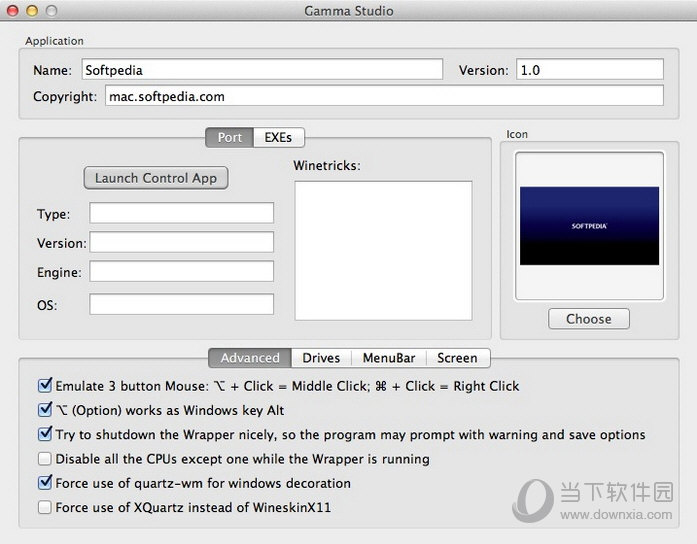Open the MenuBar tab

point(389,358)
